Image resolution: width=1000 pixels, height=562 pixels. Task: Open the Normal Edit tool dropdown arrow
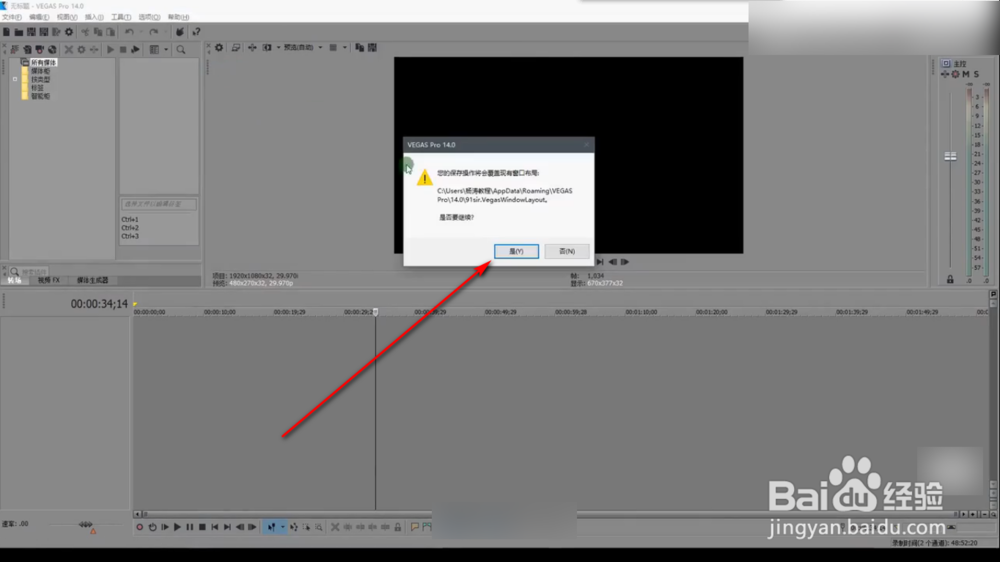pos(283,527)
